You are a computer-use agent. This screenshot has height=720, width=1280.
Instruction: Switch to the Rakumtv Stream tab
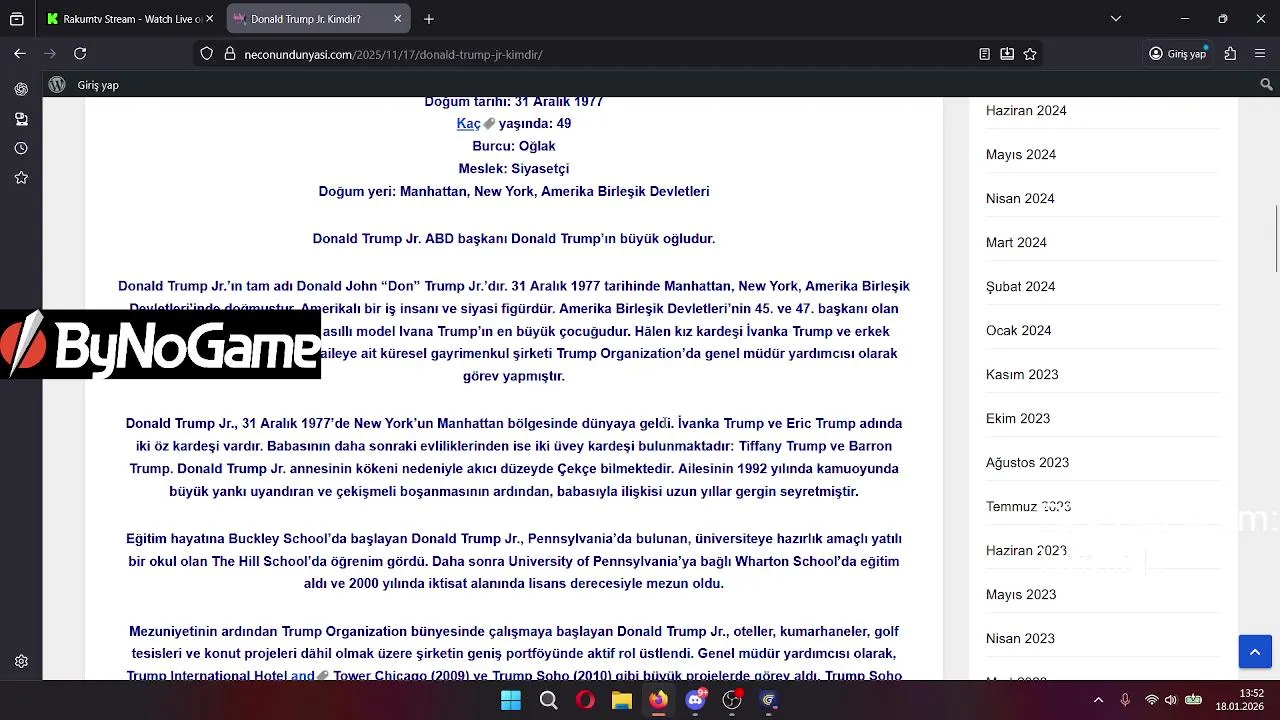[x=131, y=19]
